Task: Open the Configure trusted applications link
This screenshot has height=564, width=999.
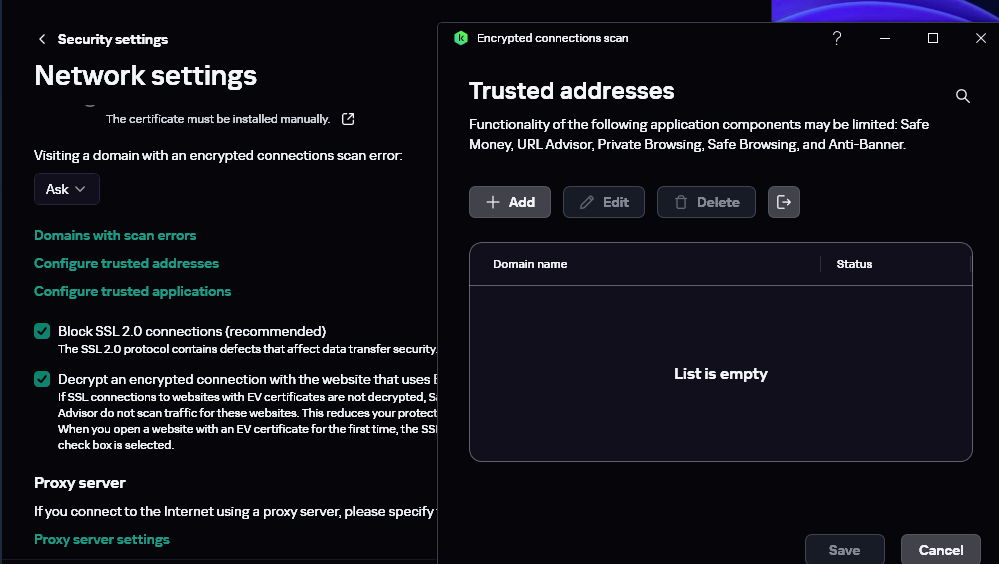Action: click(132, 291)
